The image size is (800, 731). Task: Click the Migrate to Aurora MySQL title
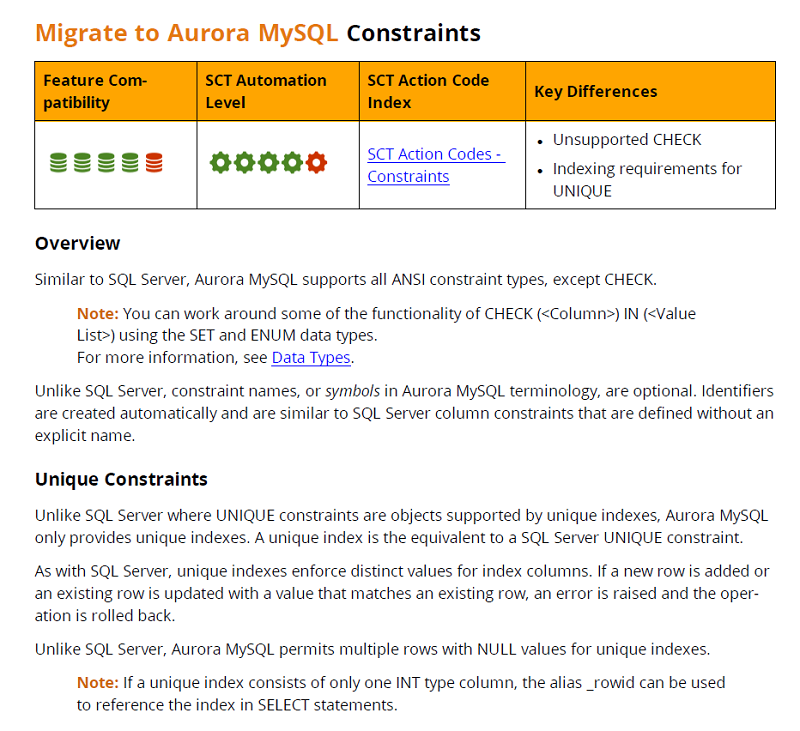[187, 33]
